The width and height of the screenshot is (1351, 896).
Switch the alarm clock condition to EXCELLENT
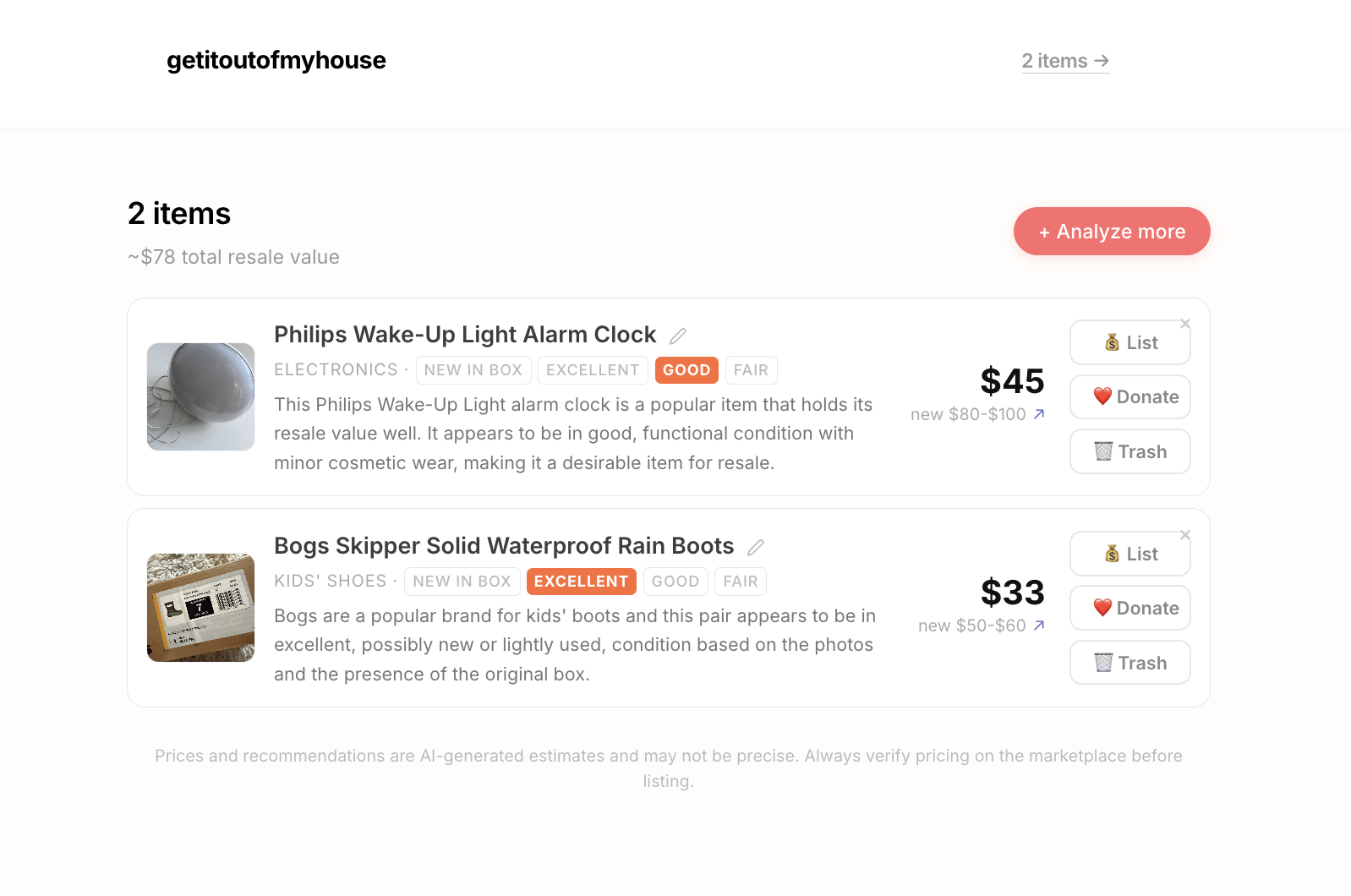click(592, 370)
